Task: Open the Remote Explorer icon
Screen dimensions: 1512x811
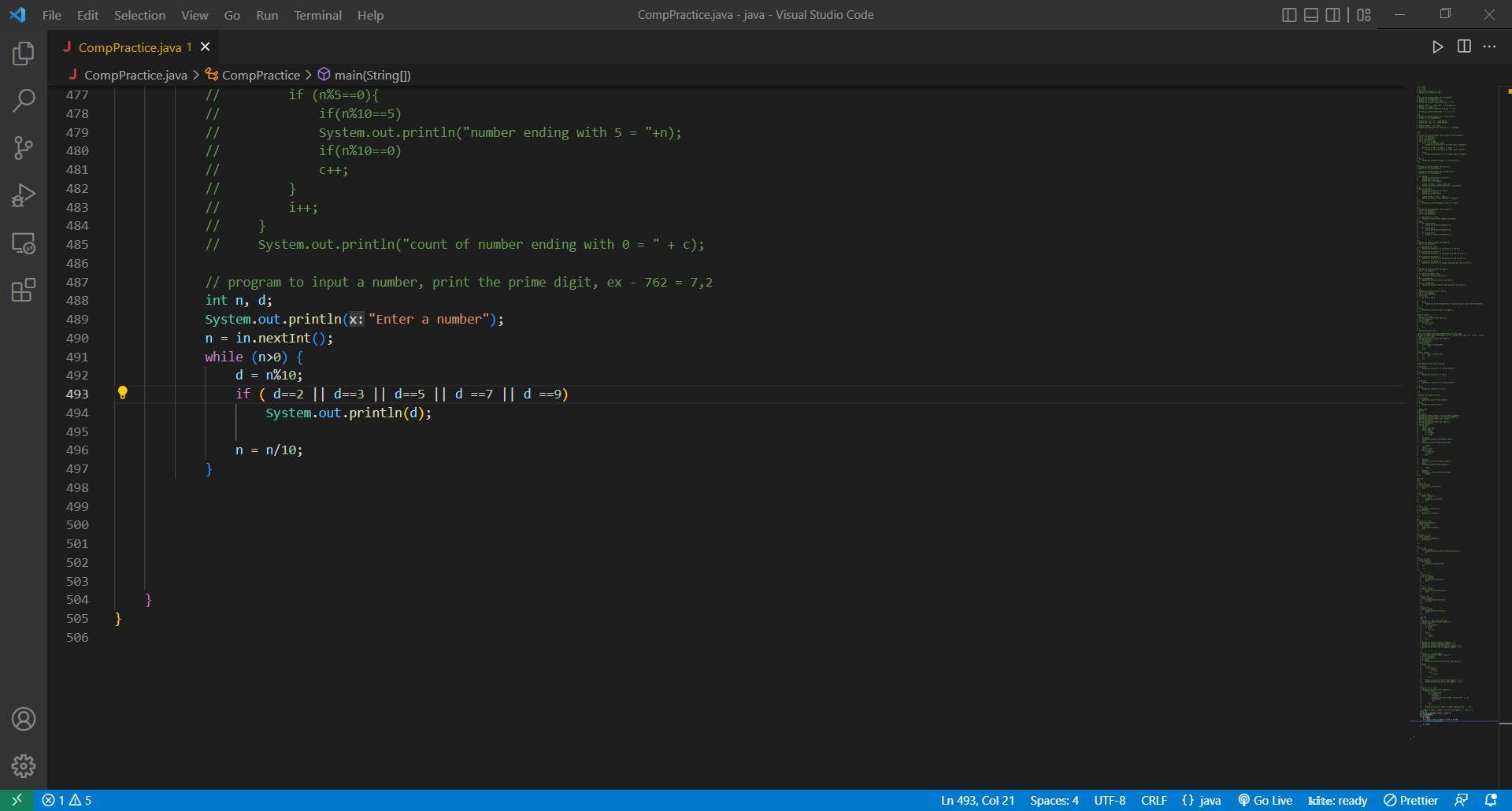Action: [x=24, y=243]
